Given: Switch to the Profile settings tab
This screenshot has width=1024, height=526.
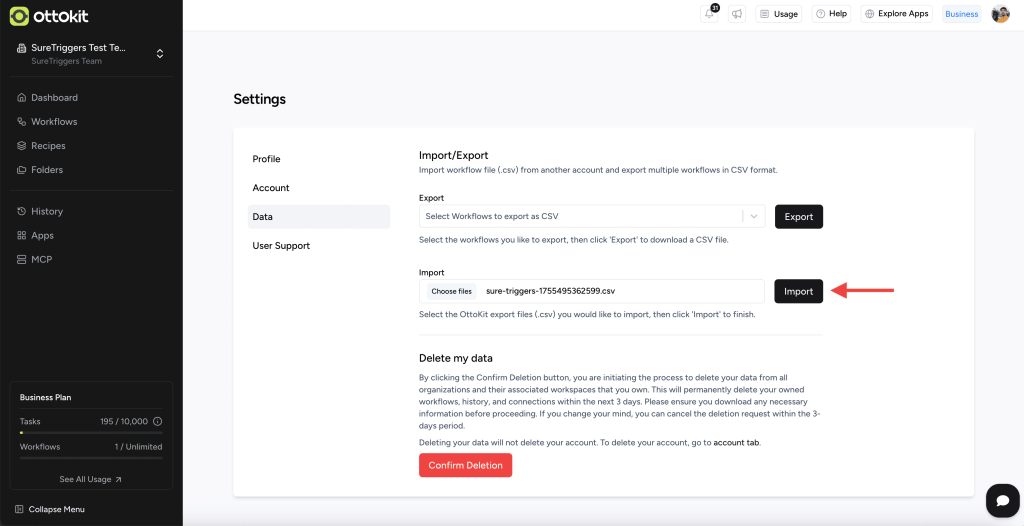Looking at the screenshot, I should tap(266, 159).
